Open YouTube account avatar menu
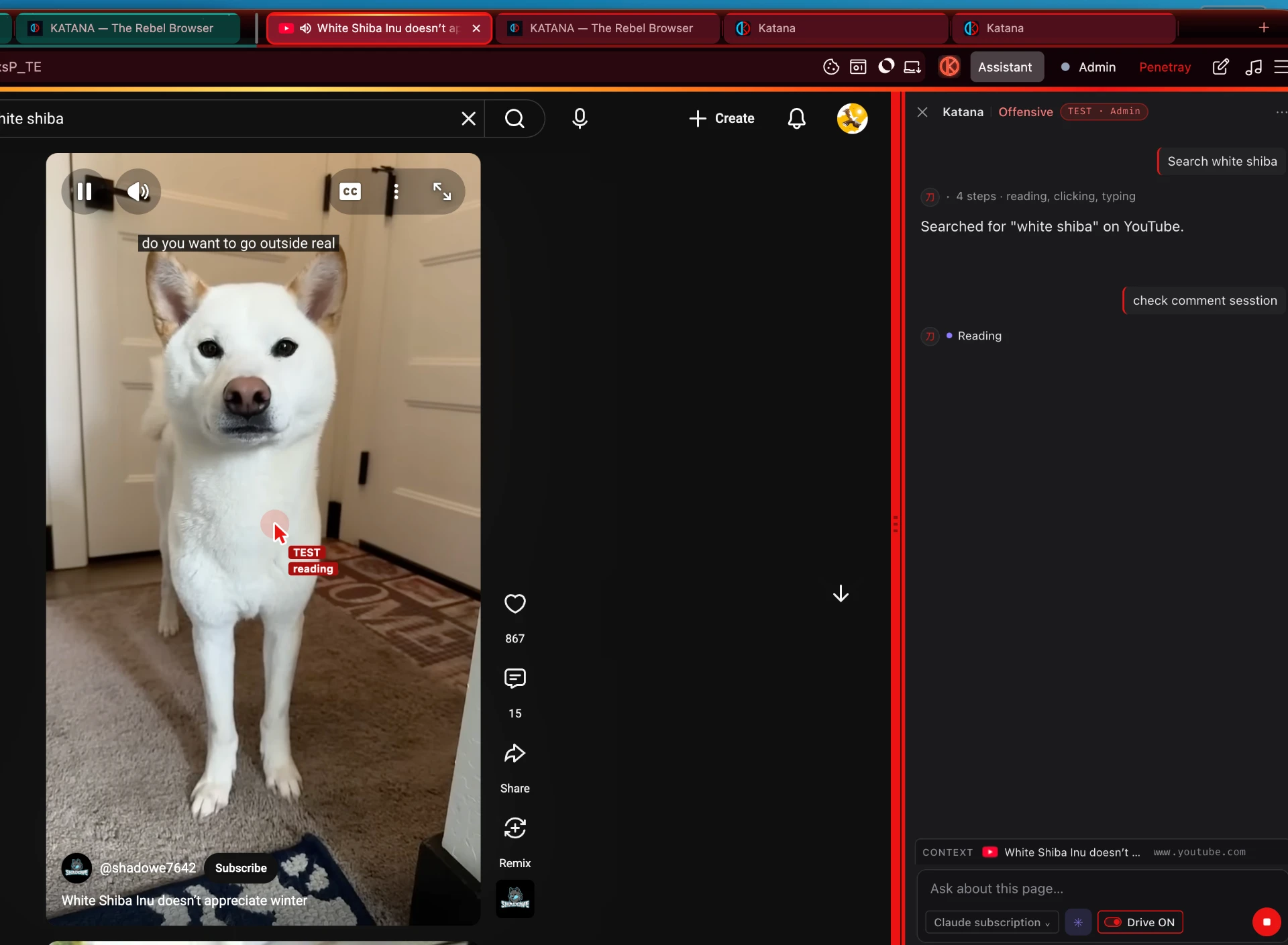Viewport: 1288px width, 945px height. click(x=852, y=119)
